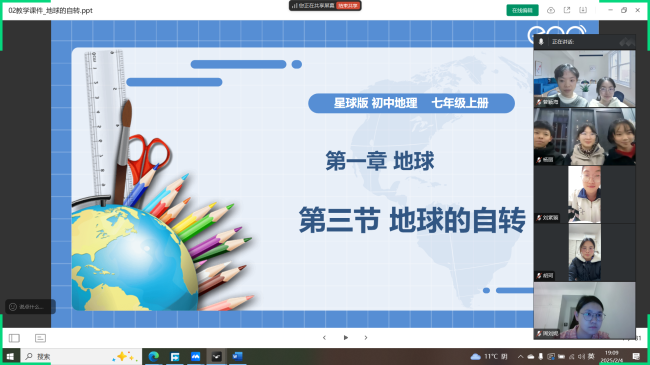Toggle the thumbnail sidebar panel icon
Image resolution: width=650 pixels, height=365 pixels.
(14, 338)
